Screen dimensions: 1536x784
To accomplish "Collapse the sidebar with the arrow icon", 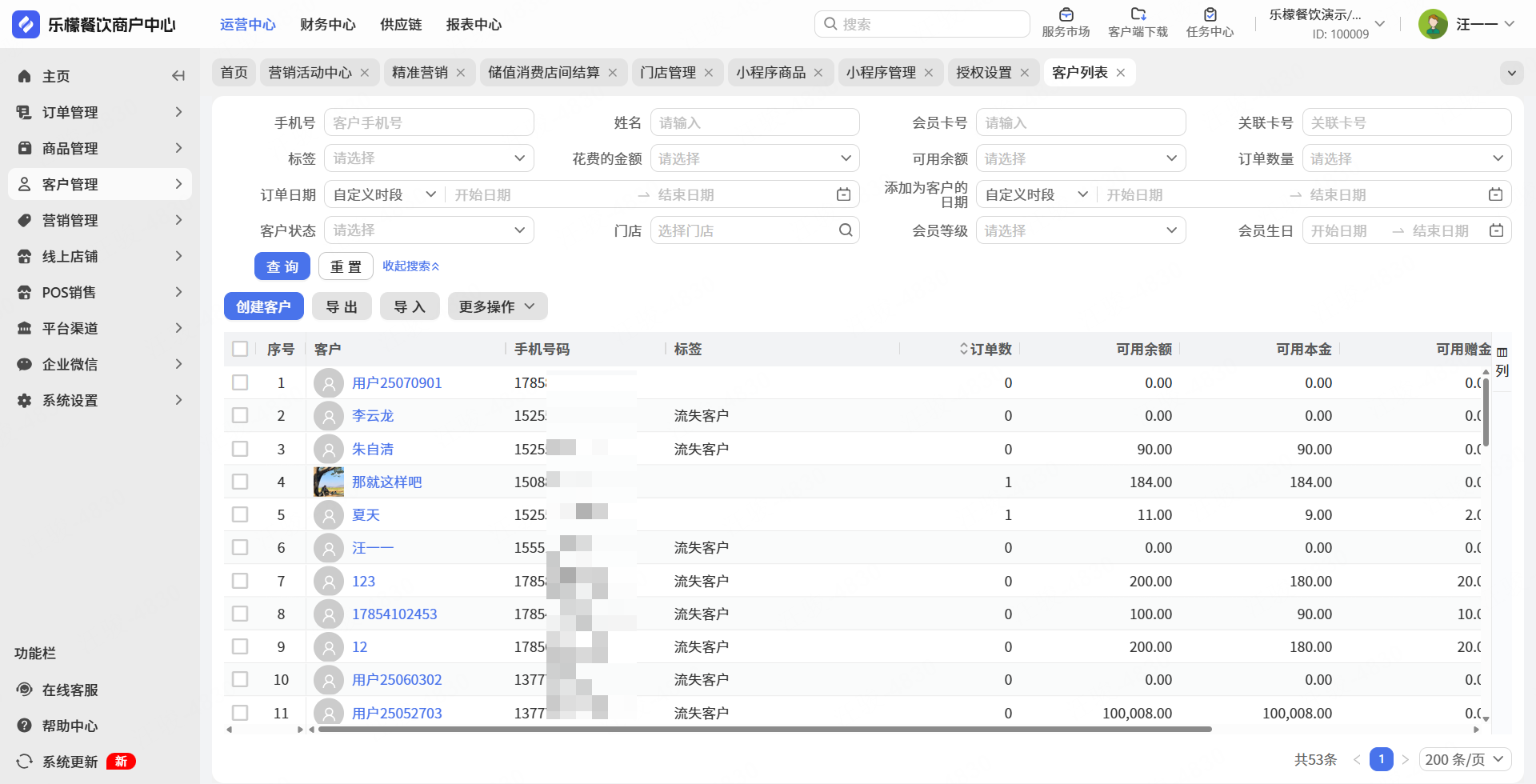I will [x=178, y=76].
